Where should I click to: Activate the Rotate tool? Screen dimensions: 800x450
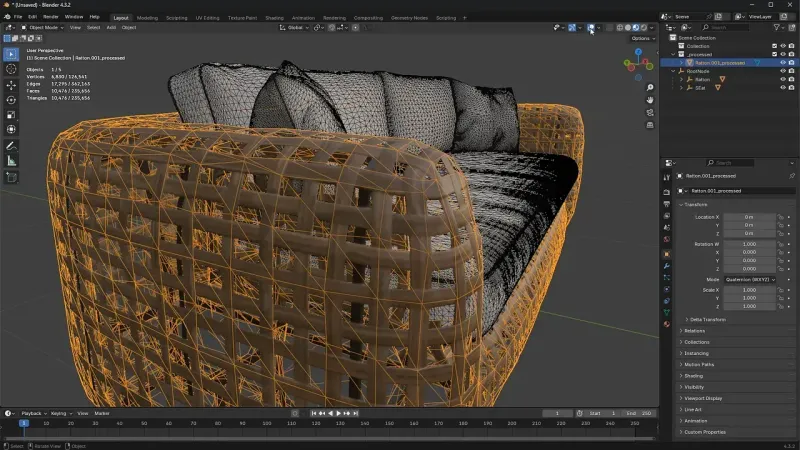[12, 100]
